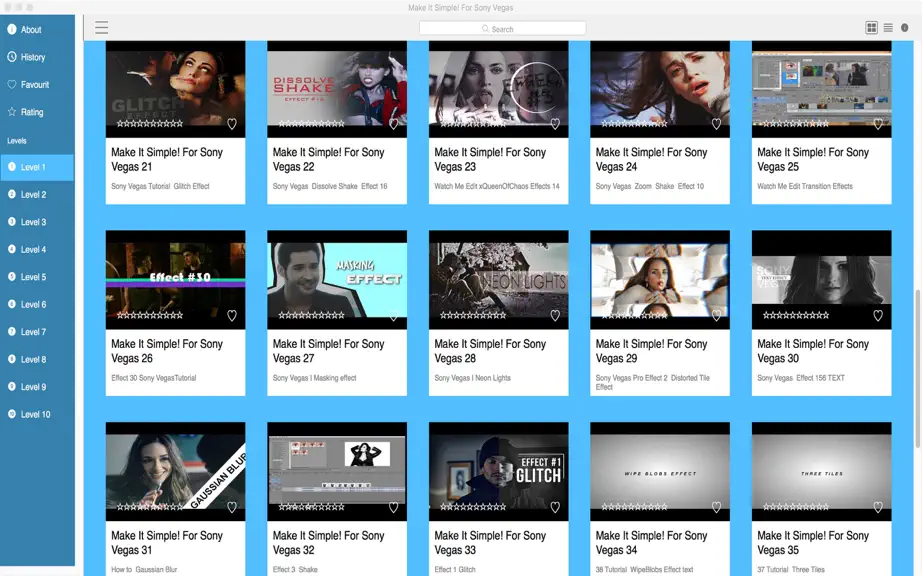This screenshot has width=922, height=576.
Task: Favorite the Sony Vegas 21 Glitch video
Action: 232,124
